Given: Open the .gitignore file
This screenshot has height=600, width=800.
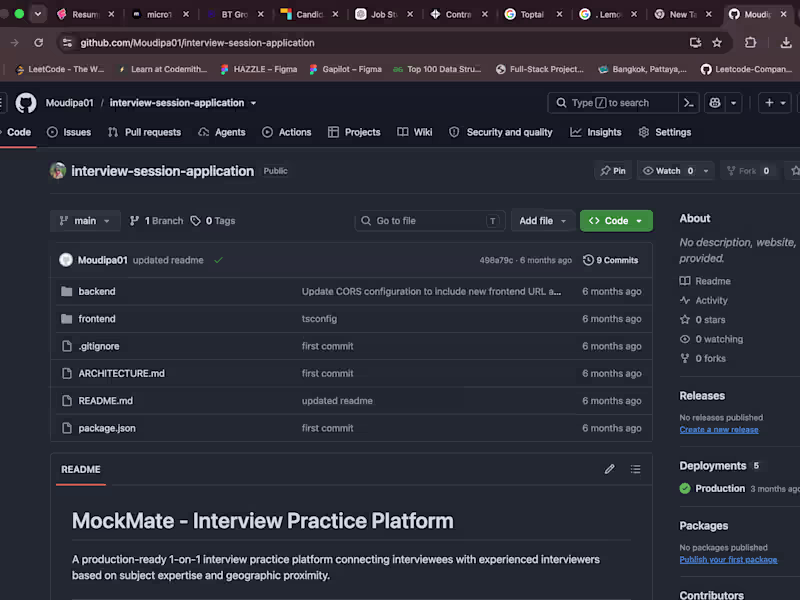Looking at the screenshot, I should (x=99, y=346).
